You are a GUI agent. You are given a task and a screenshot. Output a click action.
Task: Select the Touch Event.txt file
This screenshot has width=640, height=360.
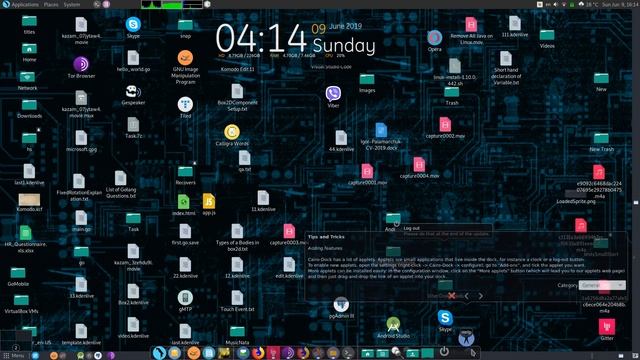(x=237, y=298)
